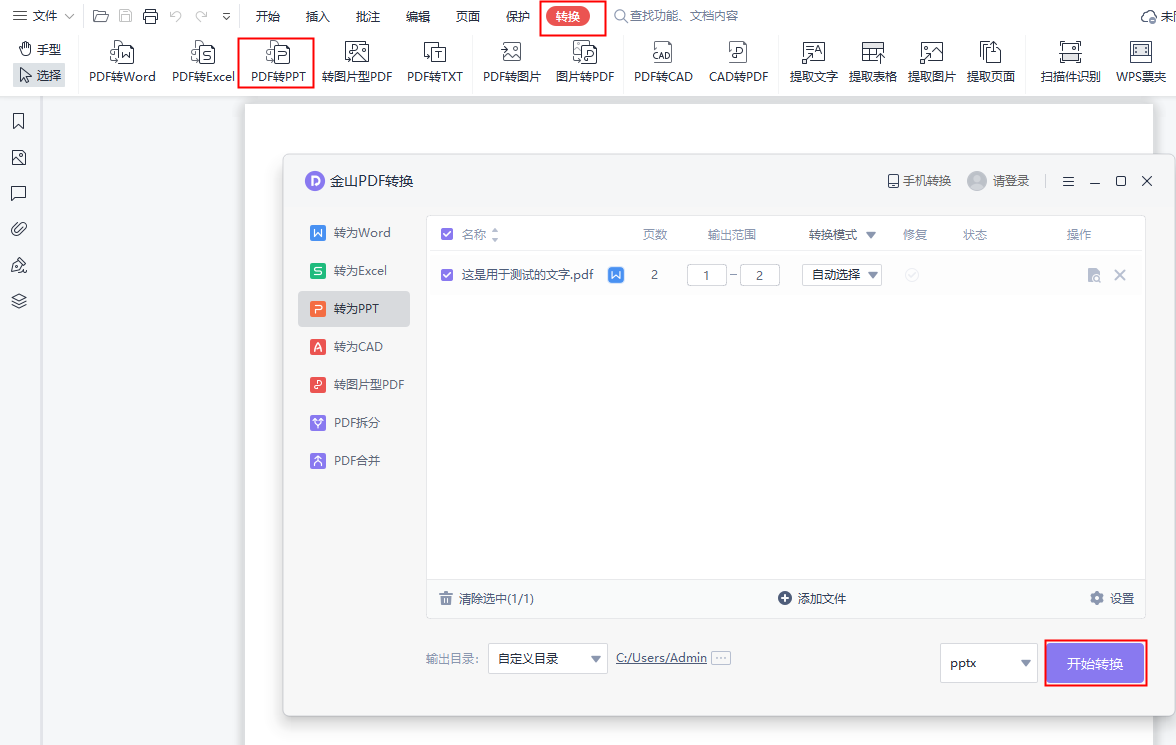Switch to the 保护 ribbon tab
Image resolution: width=1176 pixels, height=745 pixels.
click(x=518, y=17)
